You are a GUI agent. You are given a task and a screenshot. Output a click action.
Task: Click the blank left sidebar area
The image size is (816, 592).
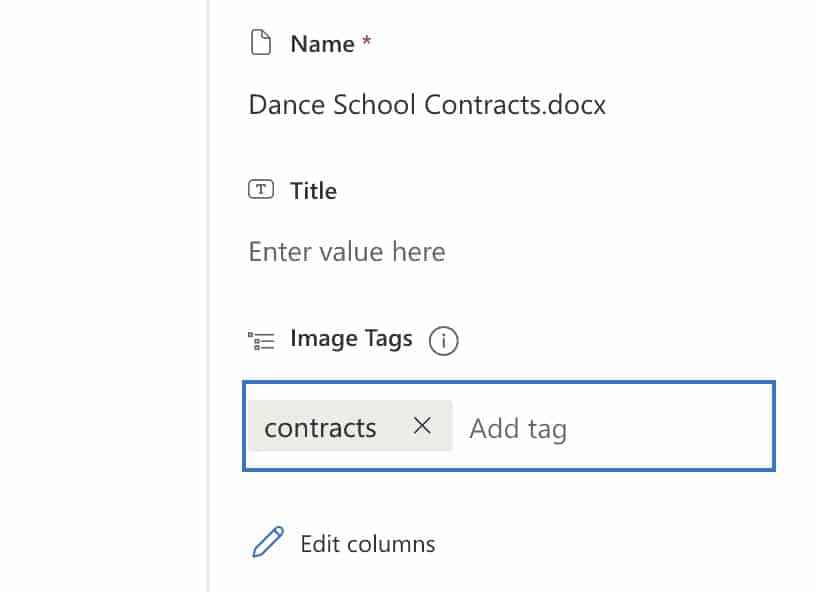(x=100, y=300)
